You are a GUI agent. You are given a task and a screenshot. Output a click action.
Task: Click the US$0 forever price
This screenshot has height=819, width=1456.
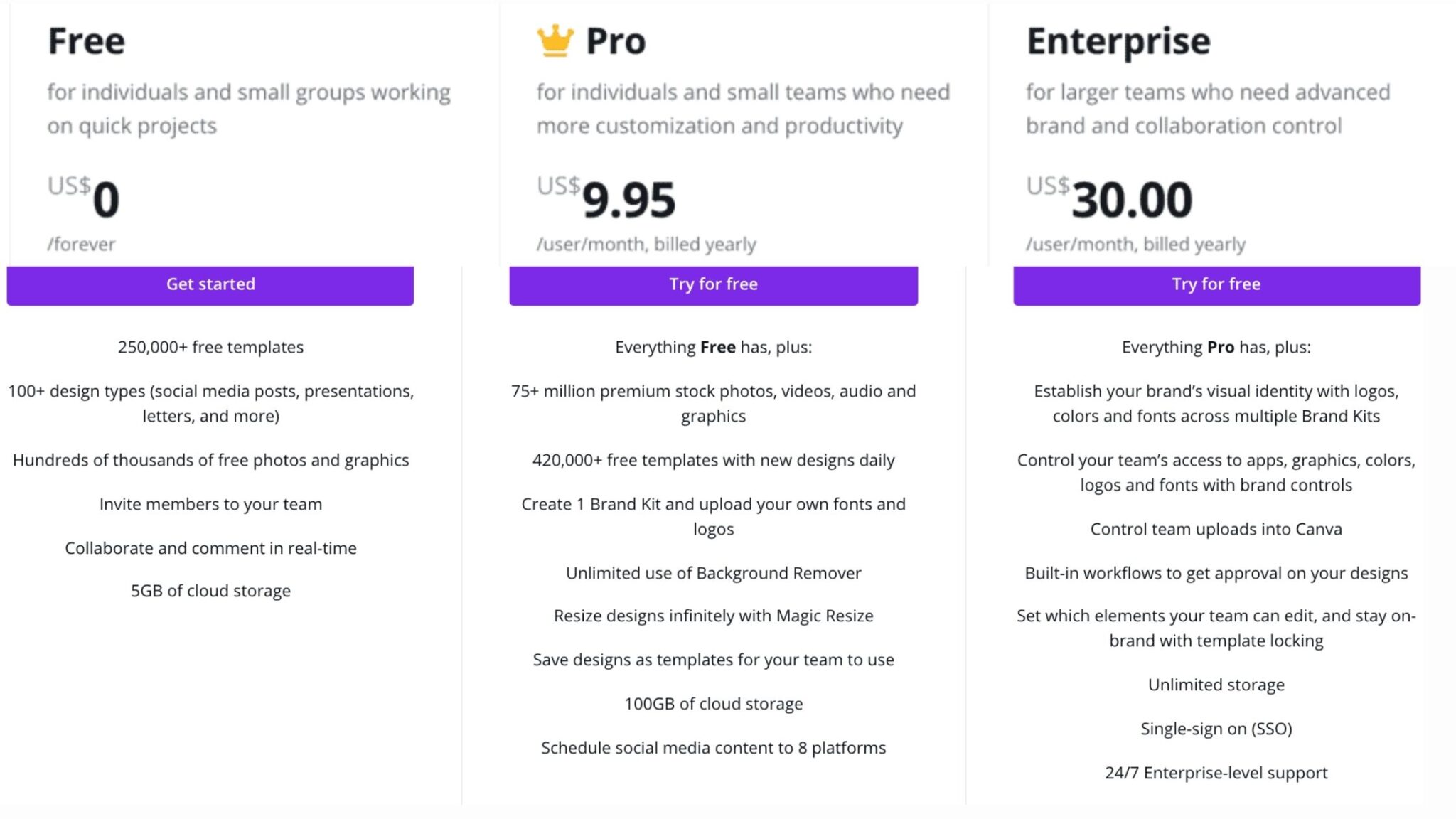(x=85, y=199)
